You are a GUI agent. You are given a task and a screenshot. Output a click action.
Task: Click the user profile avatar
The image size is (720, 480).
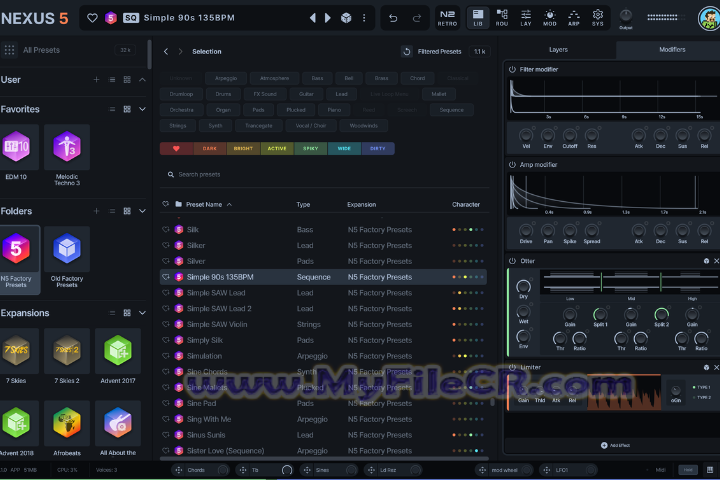click(709, 19)
